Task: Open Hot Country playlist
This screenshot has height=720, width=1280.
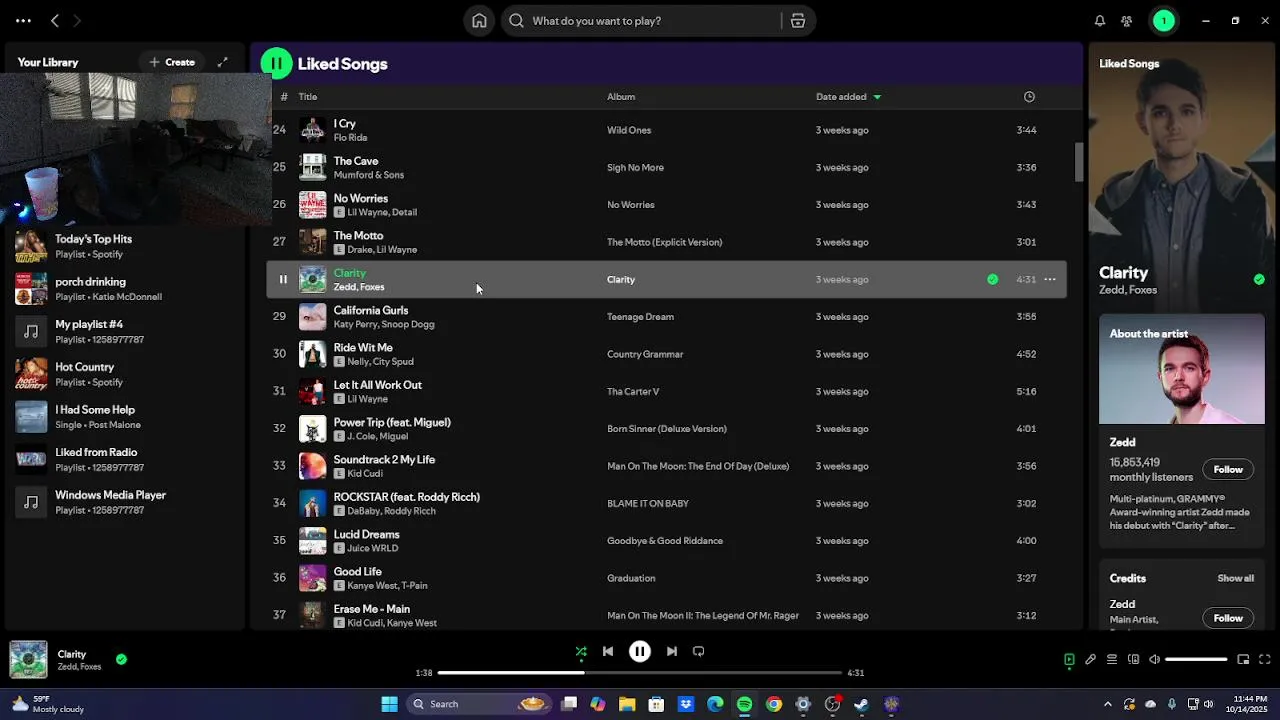Action: tap(122, 374)
